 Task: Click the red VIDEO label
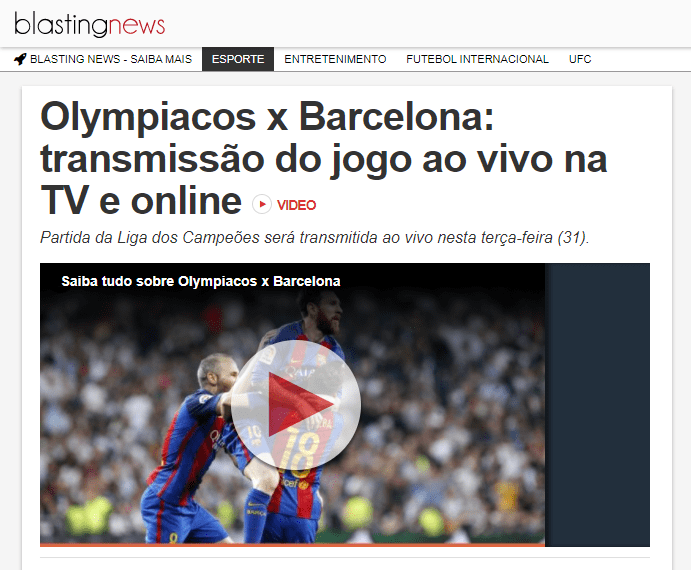[x=296, y=205]
